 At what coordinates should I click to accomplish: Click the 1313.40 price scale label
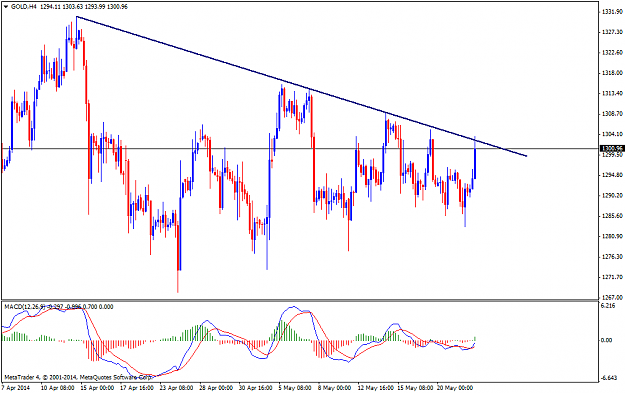(613, 93)
